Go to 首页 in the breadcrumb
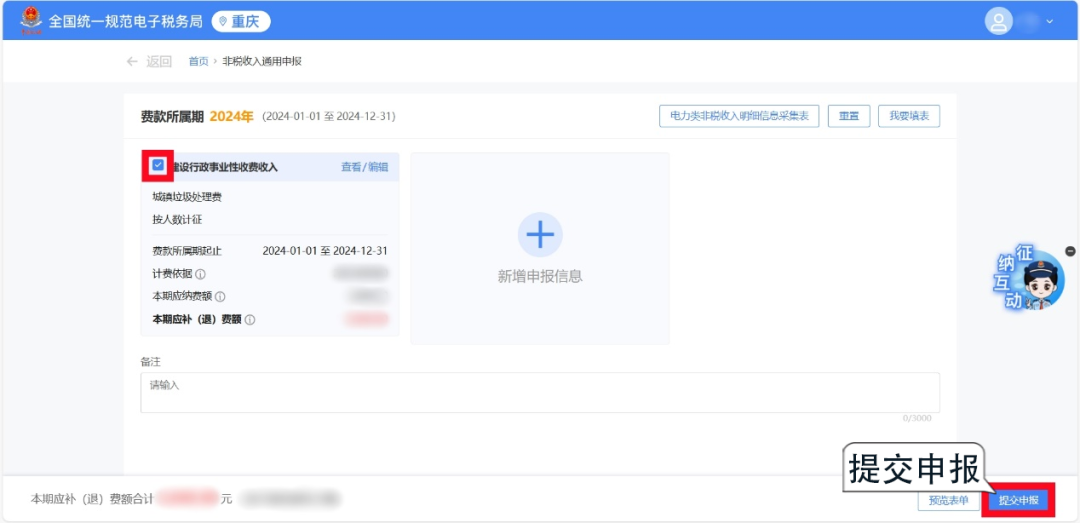The width and height of the screenshot is (1080, 523). point(198,61)
